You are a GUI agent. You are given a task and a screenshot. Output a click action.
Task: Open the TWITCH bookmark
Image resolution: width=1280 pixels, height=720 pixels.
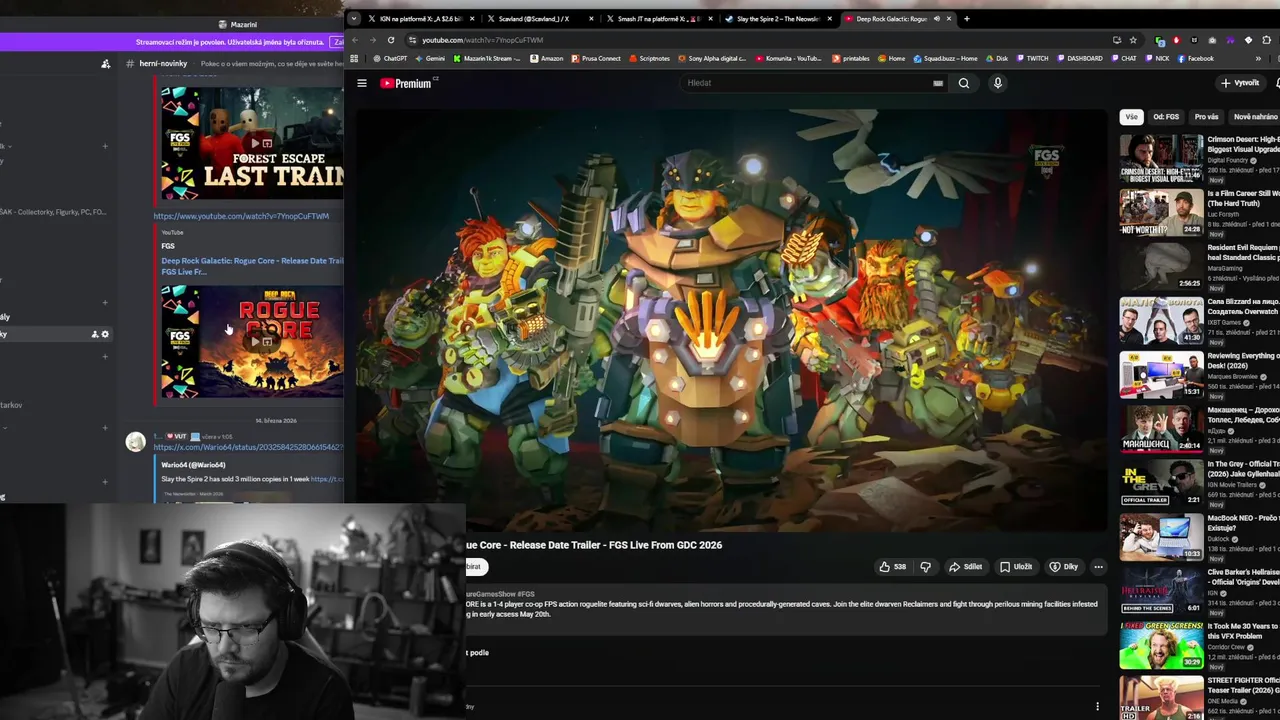pos(1032,58)
